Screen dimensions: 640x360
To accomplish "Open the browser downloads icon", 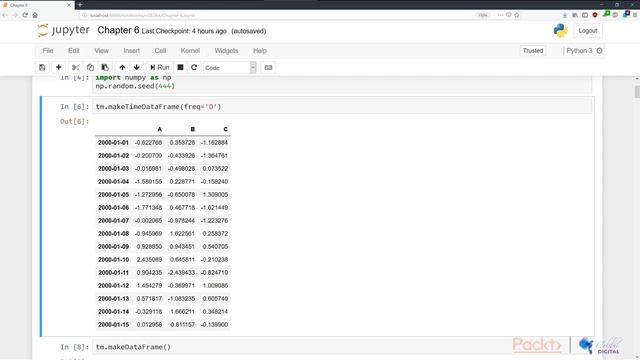I will 565,15.
